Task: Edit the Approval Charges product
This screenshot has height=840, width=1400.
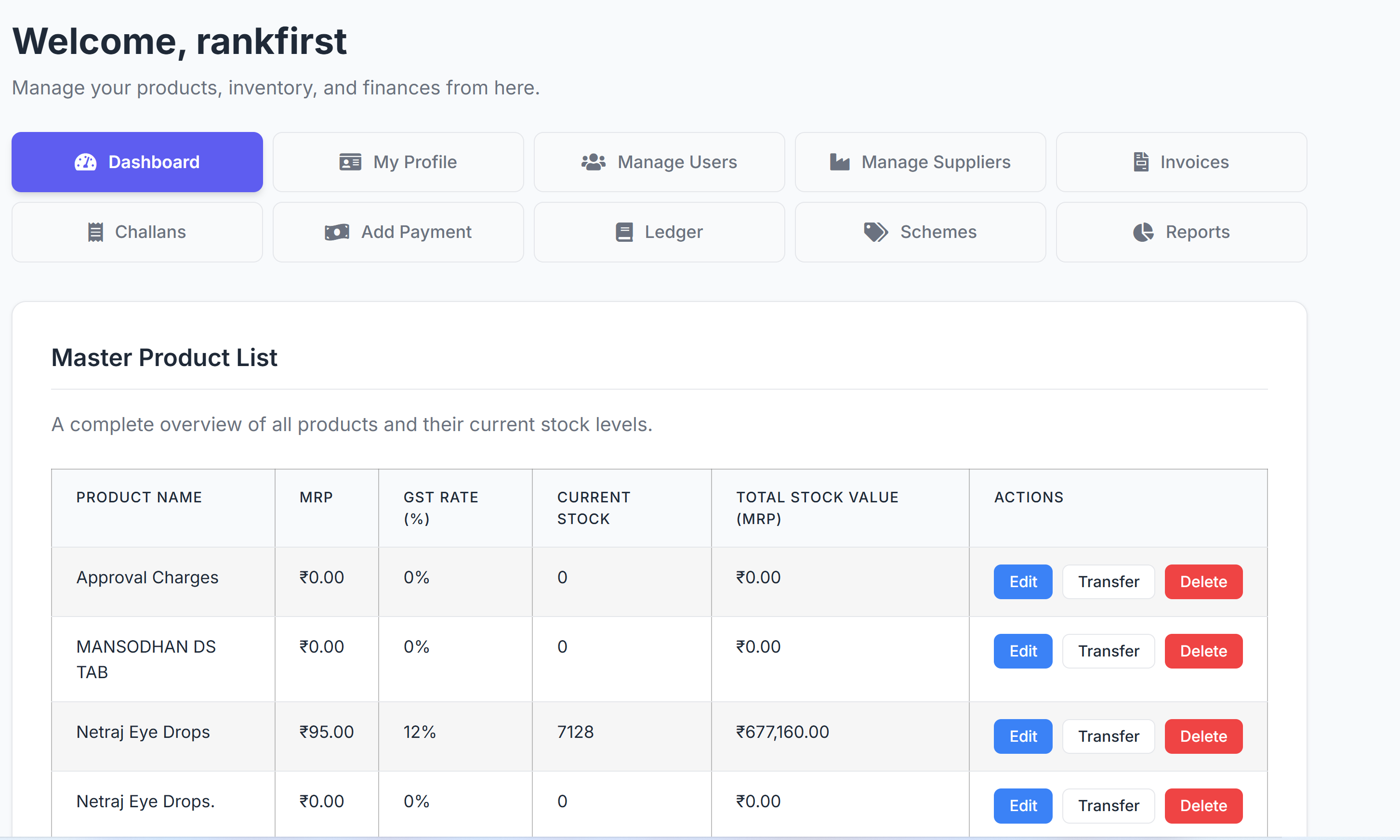Action: pos(1022,581)
